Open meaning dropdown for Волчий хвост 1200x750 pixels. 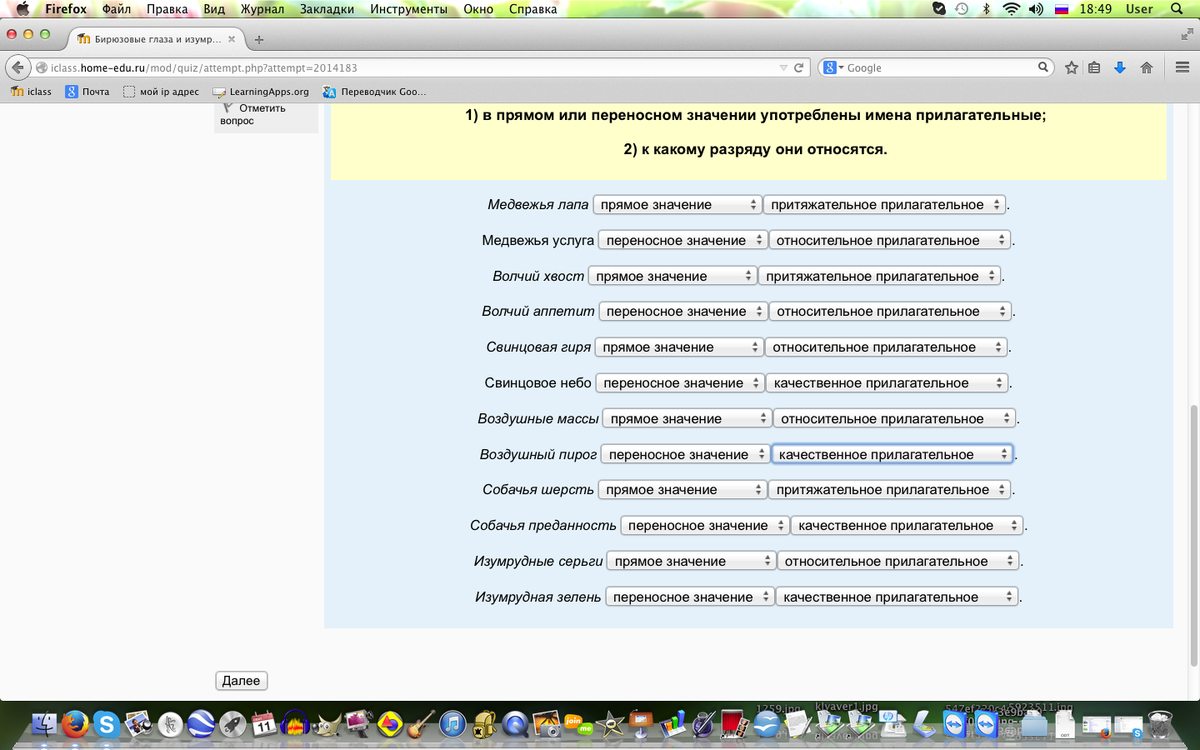pyautogui.click(x=672, y=276)
